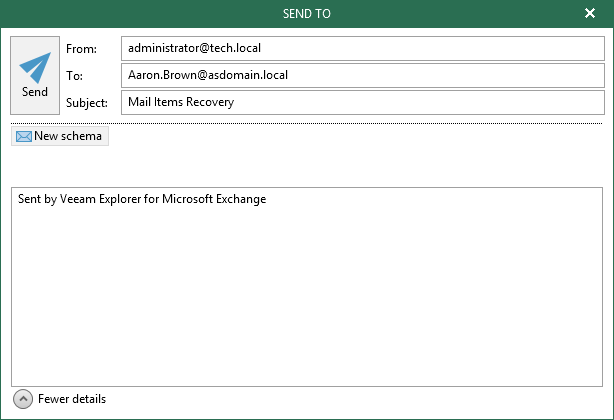This screenshot has width=614, height=420.
Task: Click empty space in the message body
Action: pyautogui.click(x=307, y=297)
